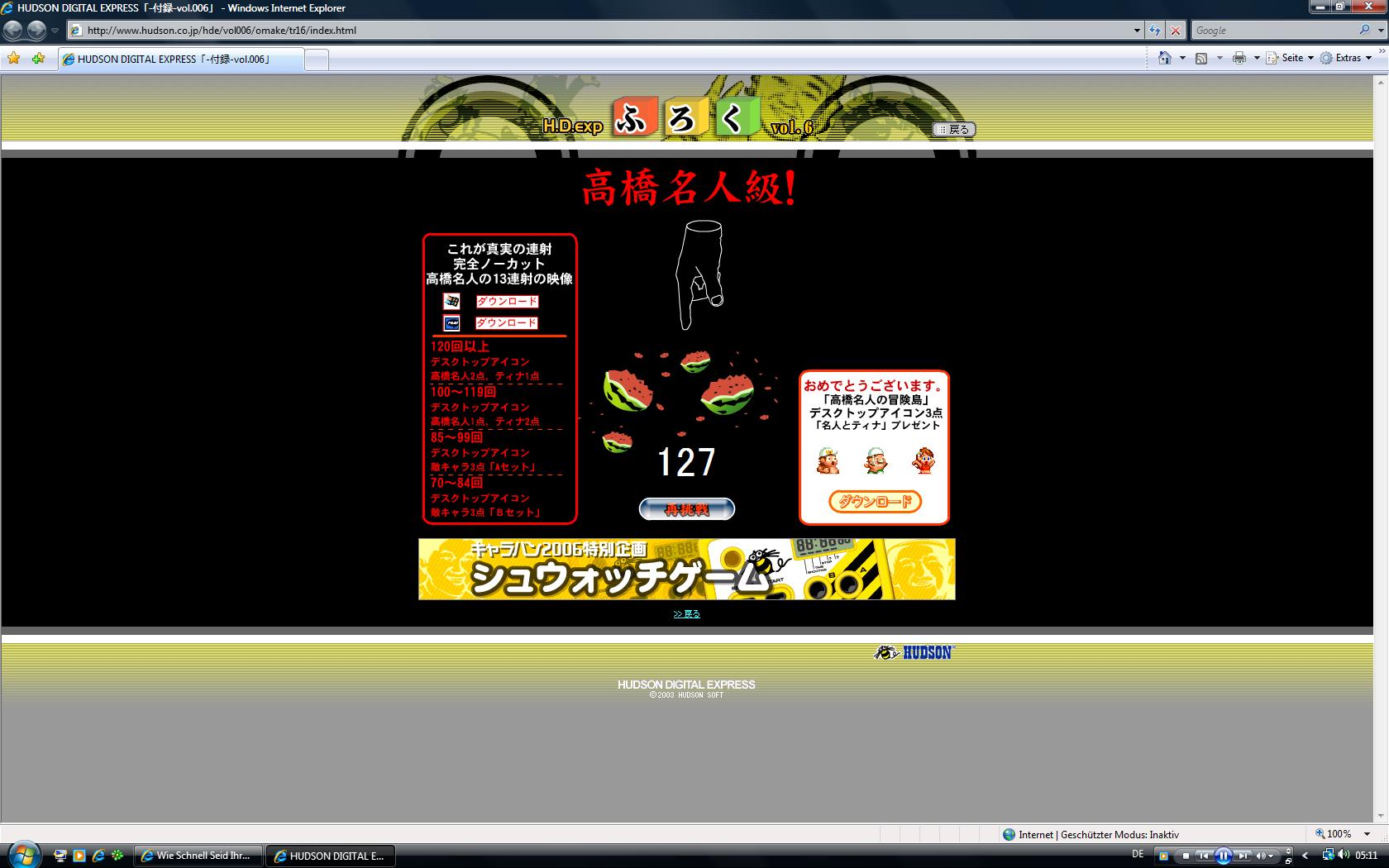Click the browser Forward arrow button
This screenshot has height=868, width=1389.
click(36, 31)
